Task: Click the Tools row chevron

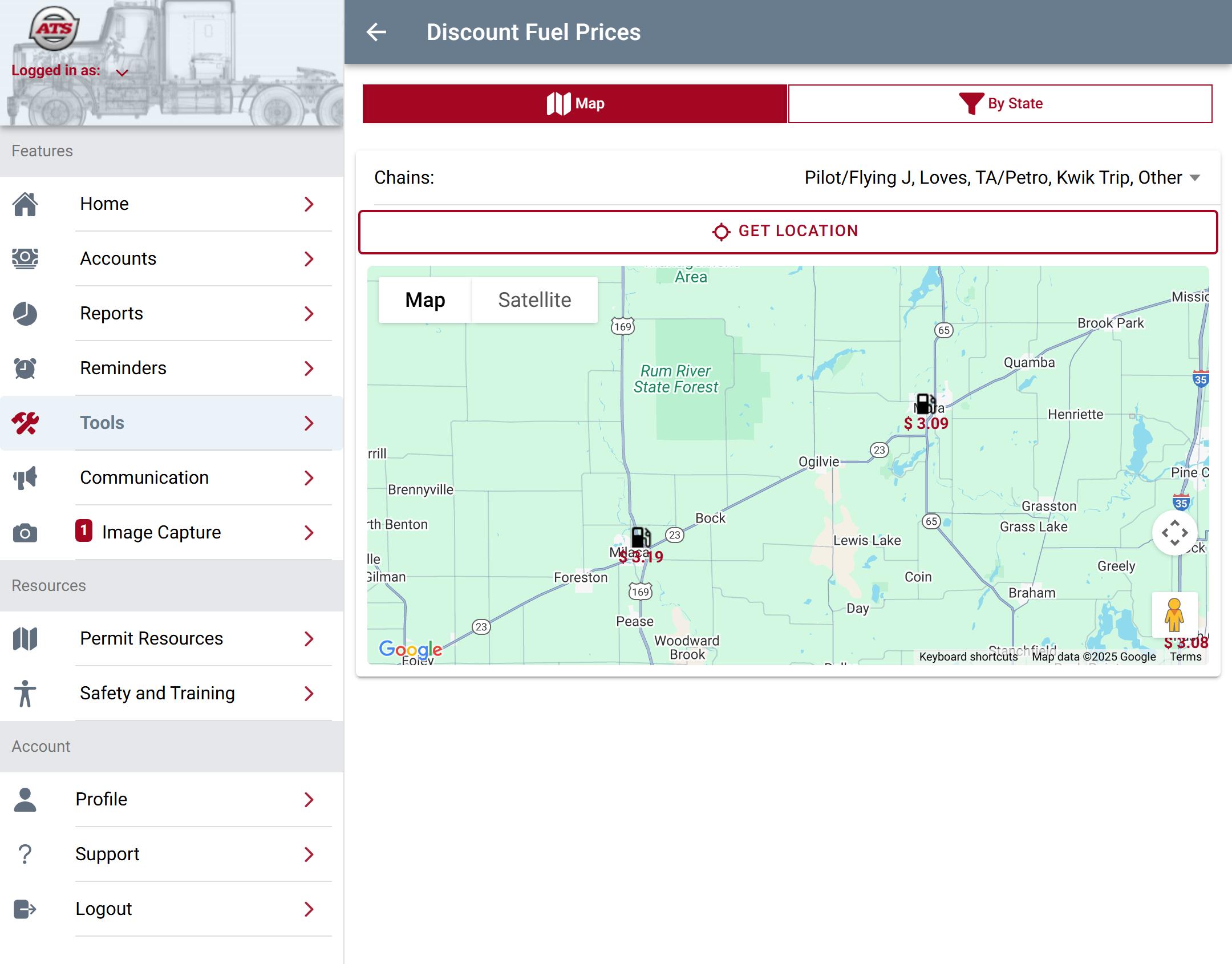Action: point(309,423)
